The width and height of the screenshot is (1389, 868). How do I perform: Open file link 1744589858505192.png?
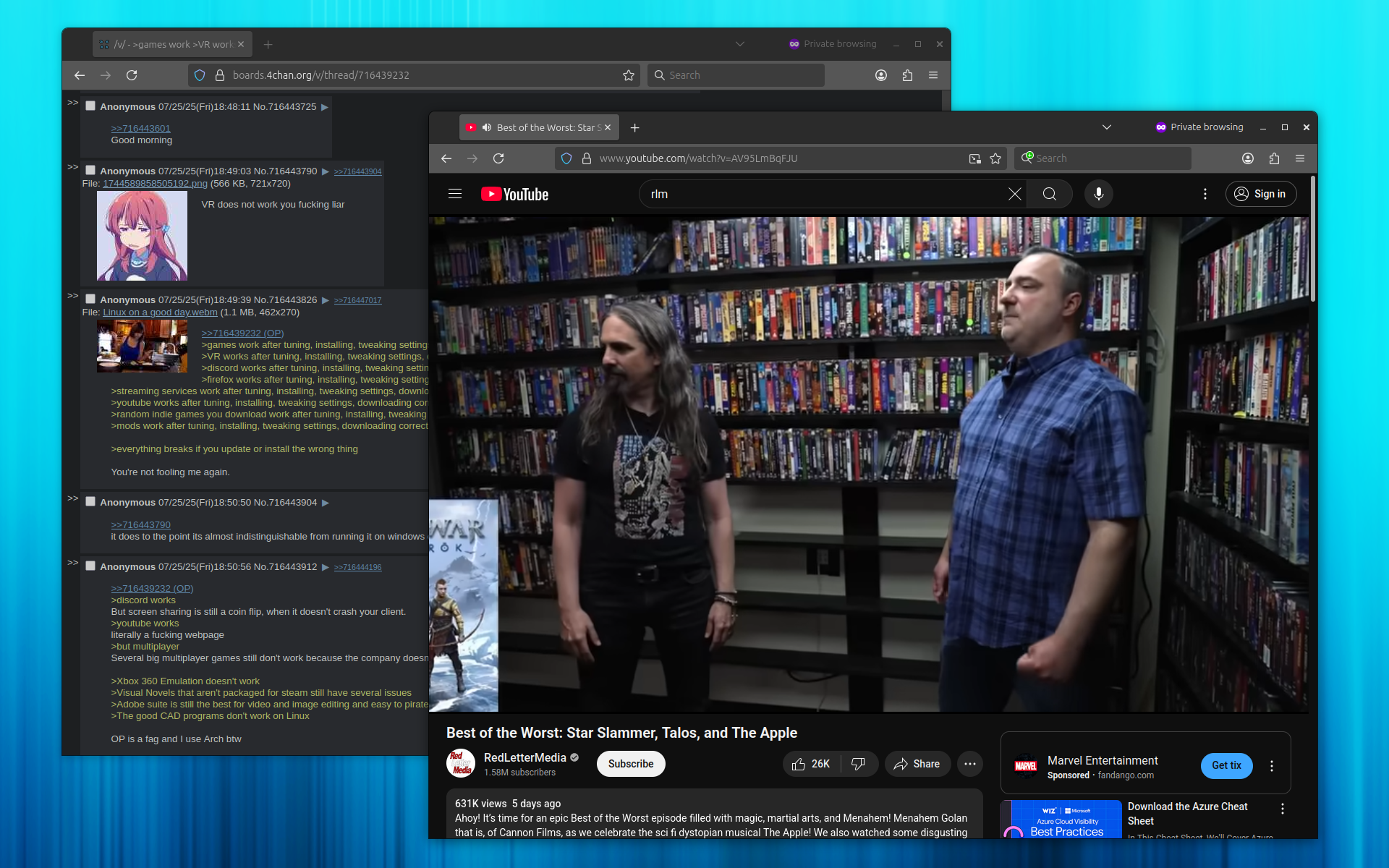[x=155, y=184]
